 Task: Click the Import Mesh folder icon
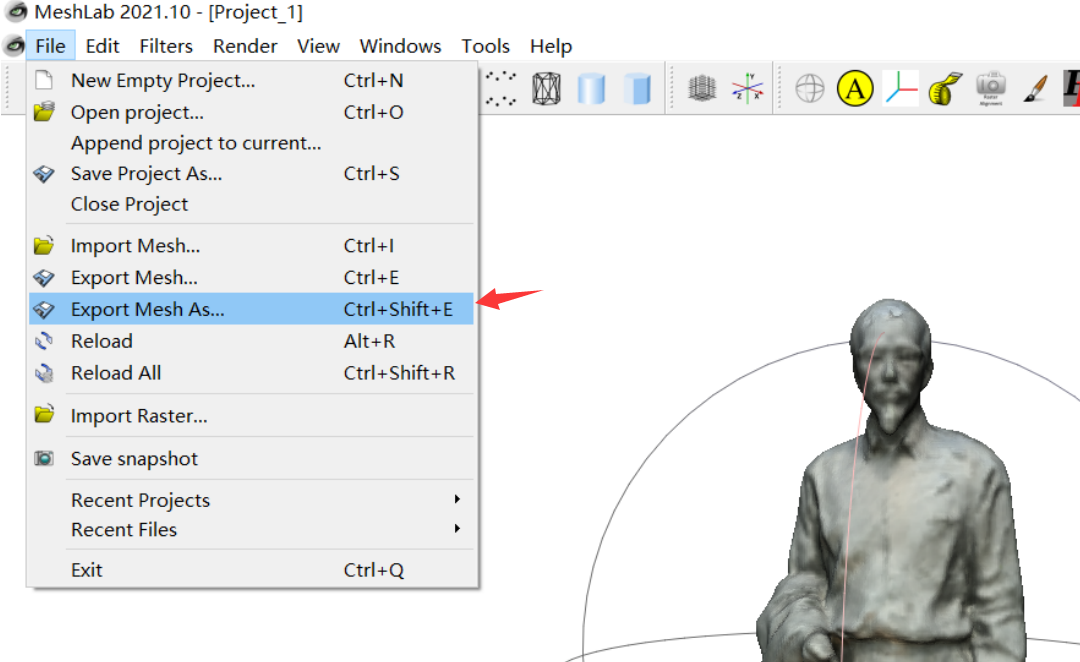[44, 245]
